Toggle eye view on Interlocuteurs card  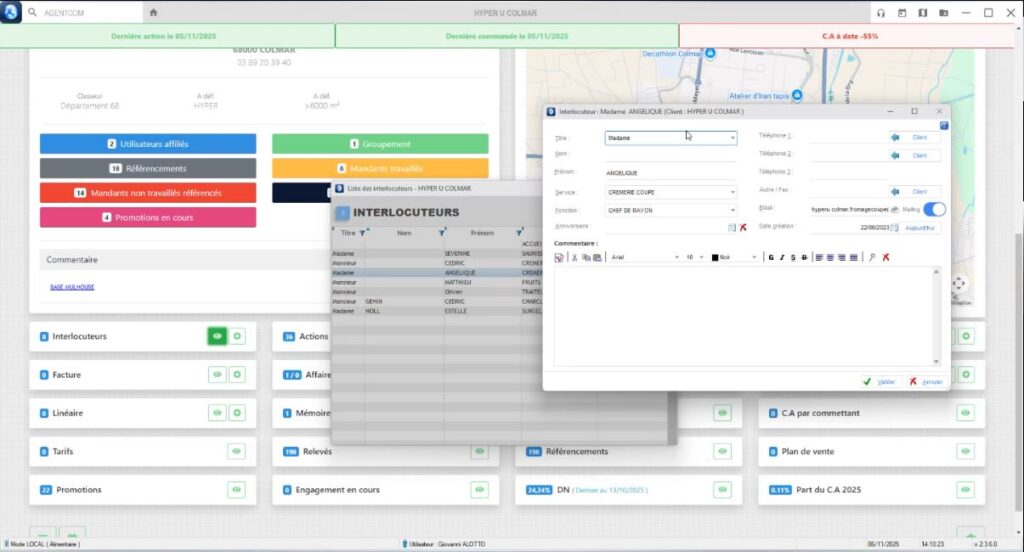click(x=217, y=336)
